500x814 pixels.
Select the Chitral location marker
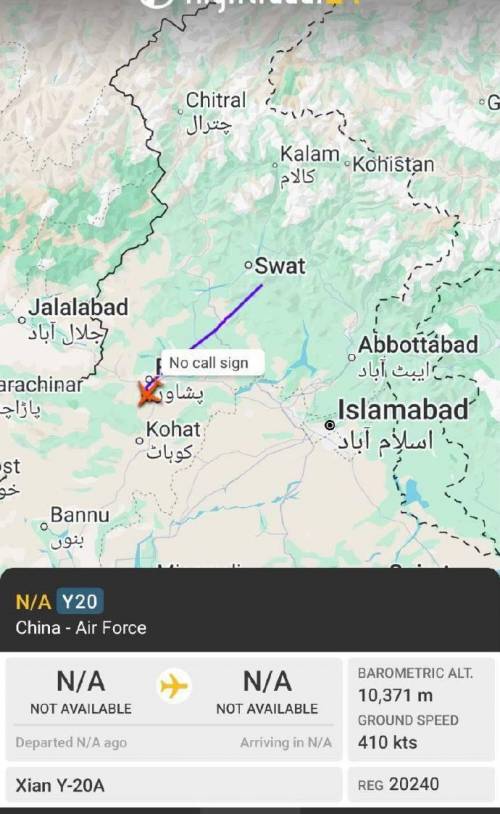(181, 111)
